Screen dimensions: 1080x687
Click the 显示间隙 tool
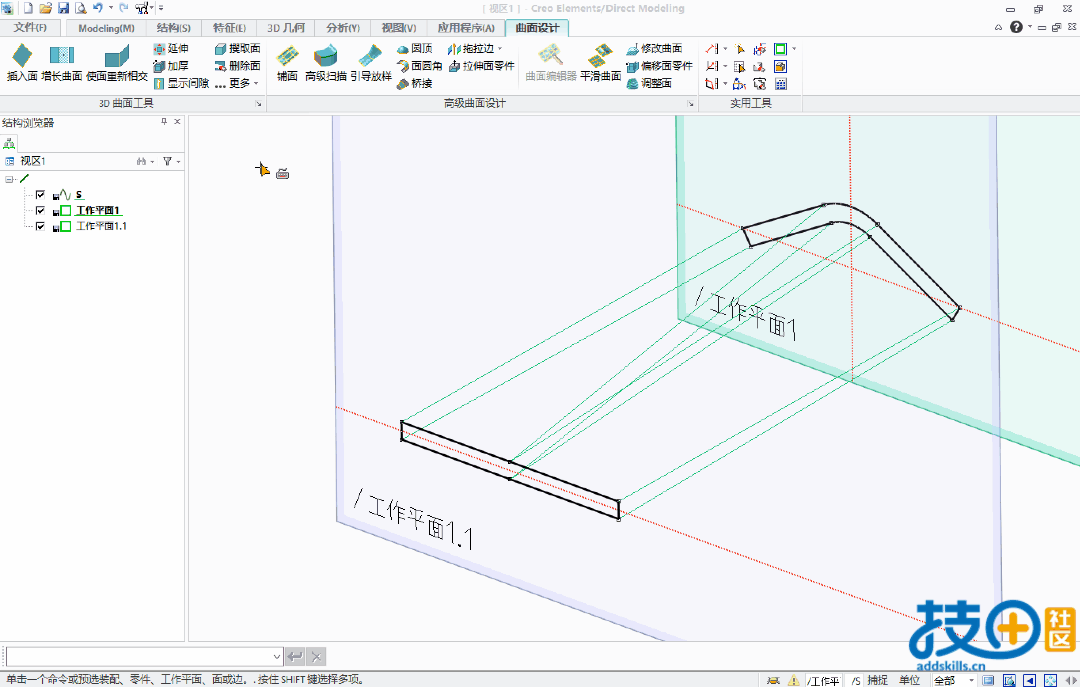click(181, 83)
